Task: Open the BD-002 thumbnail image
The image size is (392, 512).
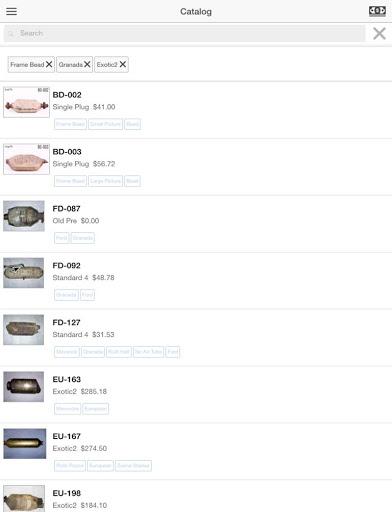Action: point(26,102)
